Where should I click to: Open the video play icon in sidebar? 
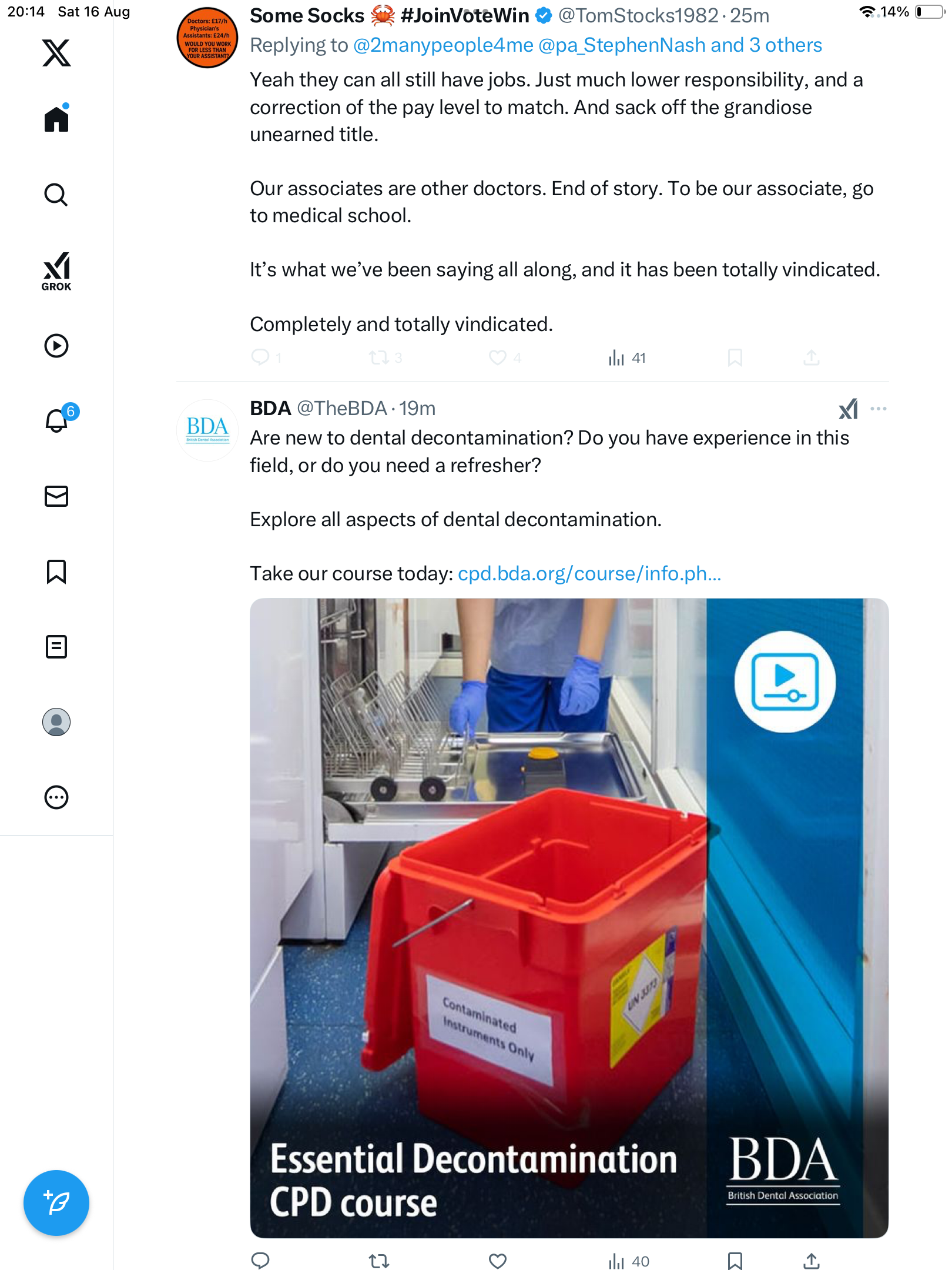pos(56,346)
